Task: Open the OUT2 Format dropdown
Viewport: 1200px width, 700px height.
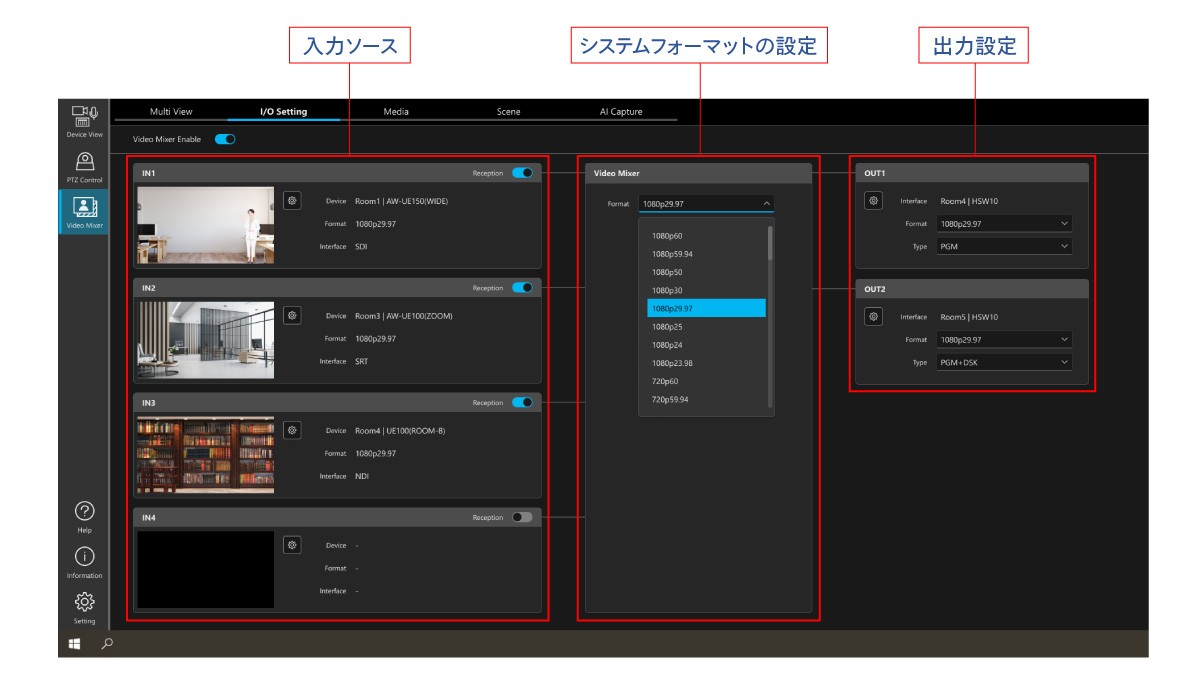Action: [1003, 339]
